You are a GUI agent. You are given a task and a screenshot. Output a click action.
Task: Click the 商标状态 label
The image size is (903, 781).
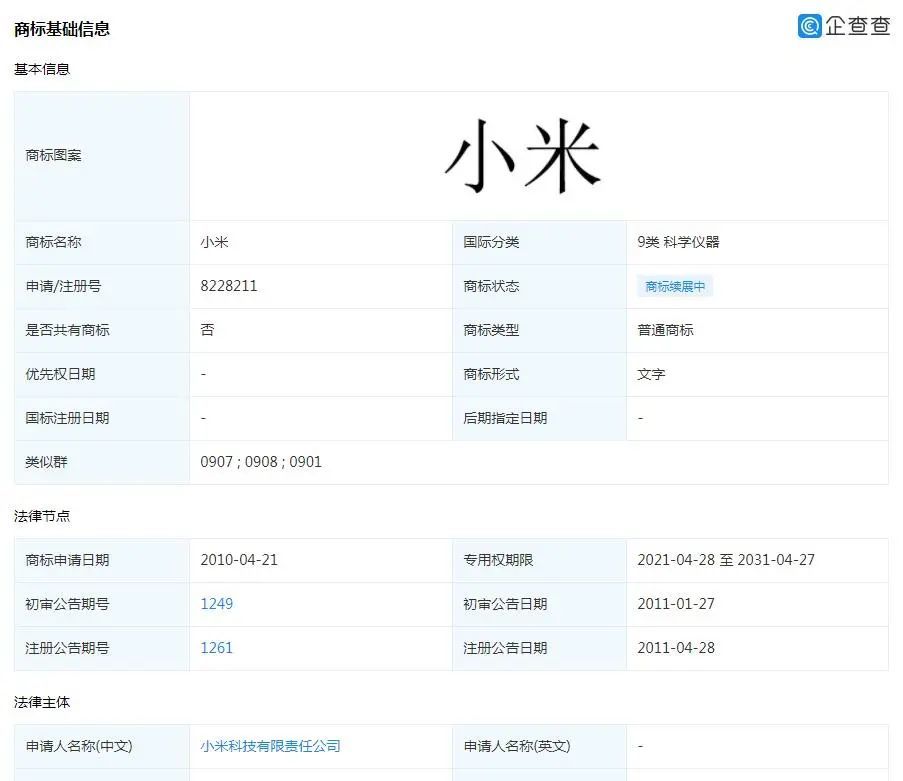(x=491, y=286)
